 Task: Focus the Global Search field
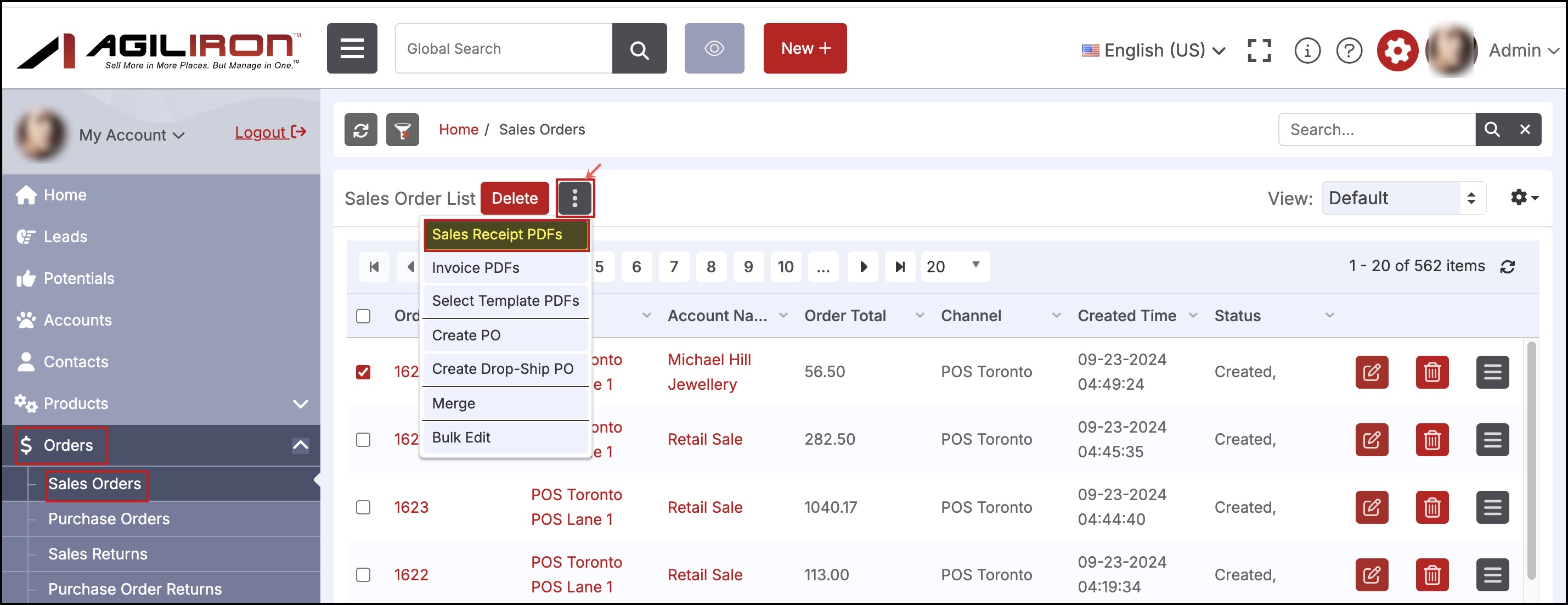pos(504,49)
